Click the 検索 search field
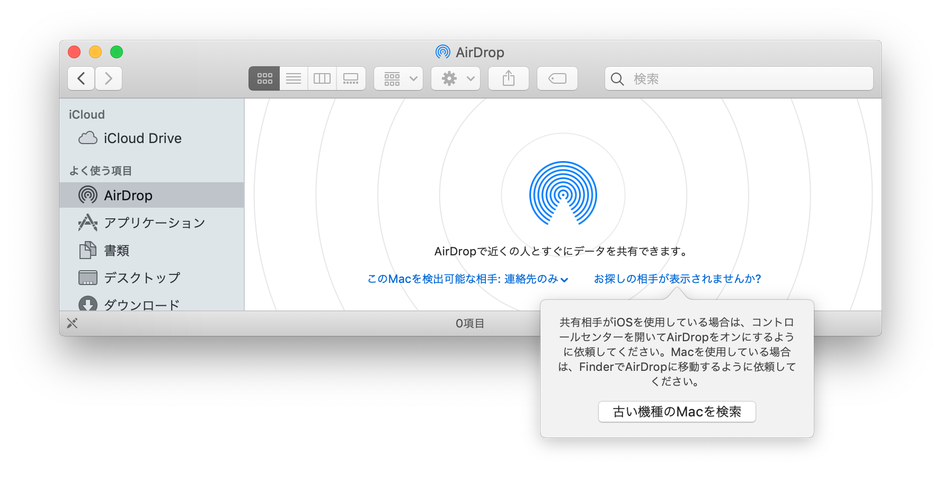 tap(739, 79)
